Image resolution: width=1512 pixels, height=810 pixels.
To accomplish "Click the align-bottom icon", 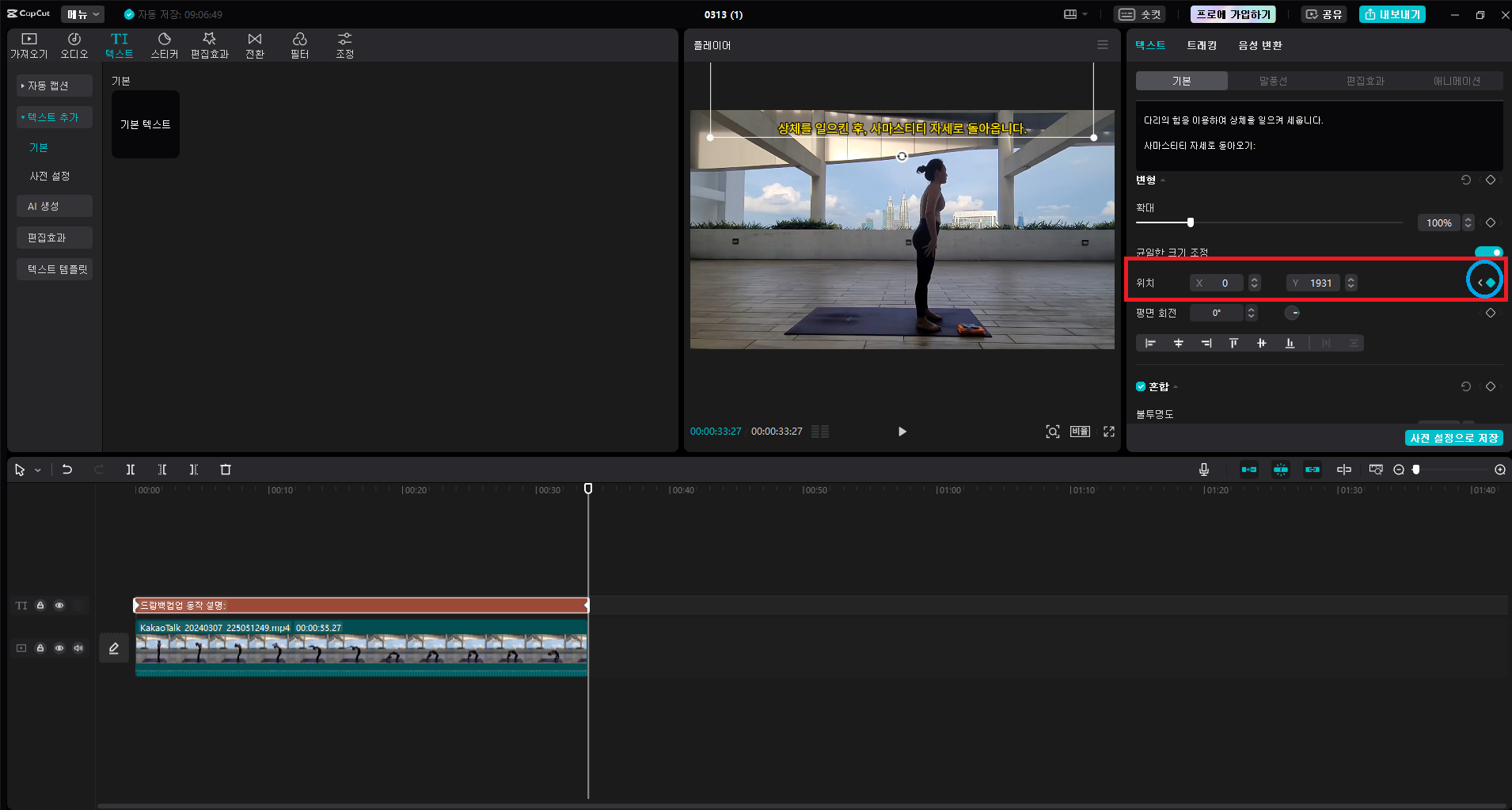I will pos(1290,343).
